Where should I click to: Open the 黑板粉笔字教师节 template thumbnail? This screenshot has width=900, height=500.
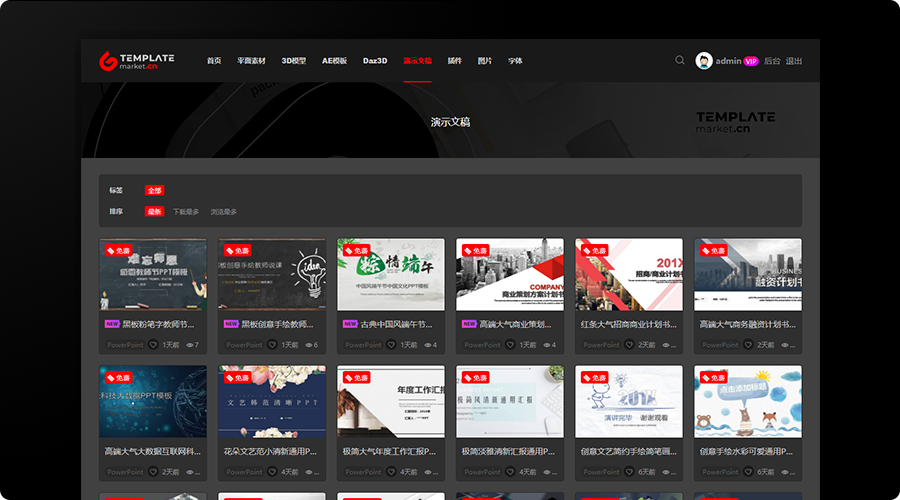click(x=153, y=274)
